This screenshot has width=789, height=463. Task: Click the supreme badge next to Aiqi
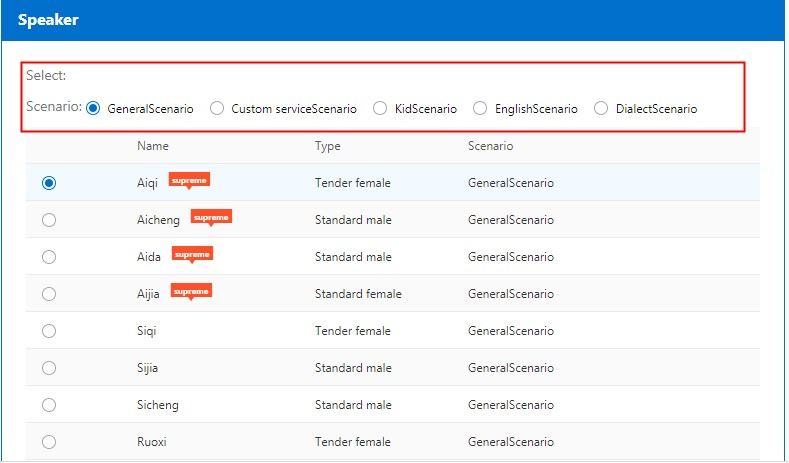(x=189, y=181)
